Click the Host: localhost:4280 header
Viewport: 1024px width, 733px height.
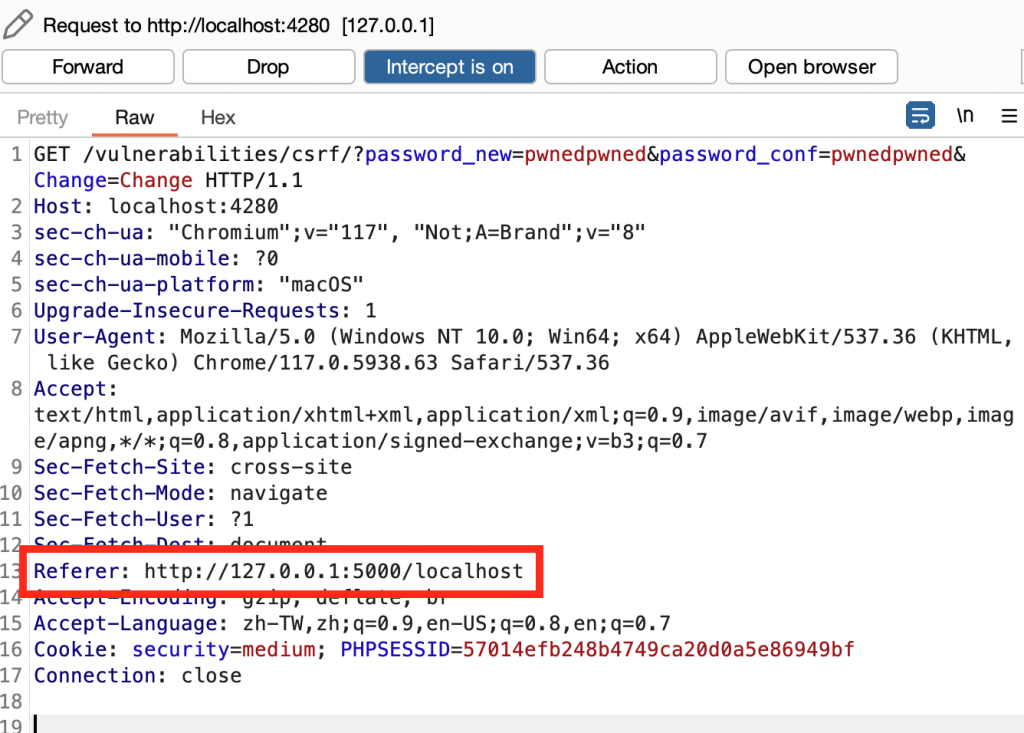156,206
